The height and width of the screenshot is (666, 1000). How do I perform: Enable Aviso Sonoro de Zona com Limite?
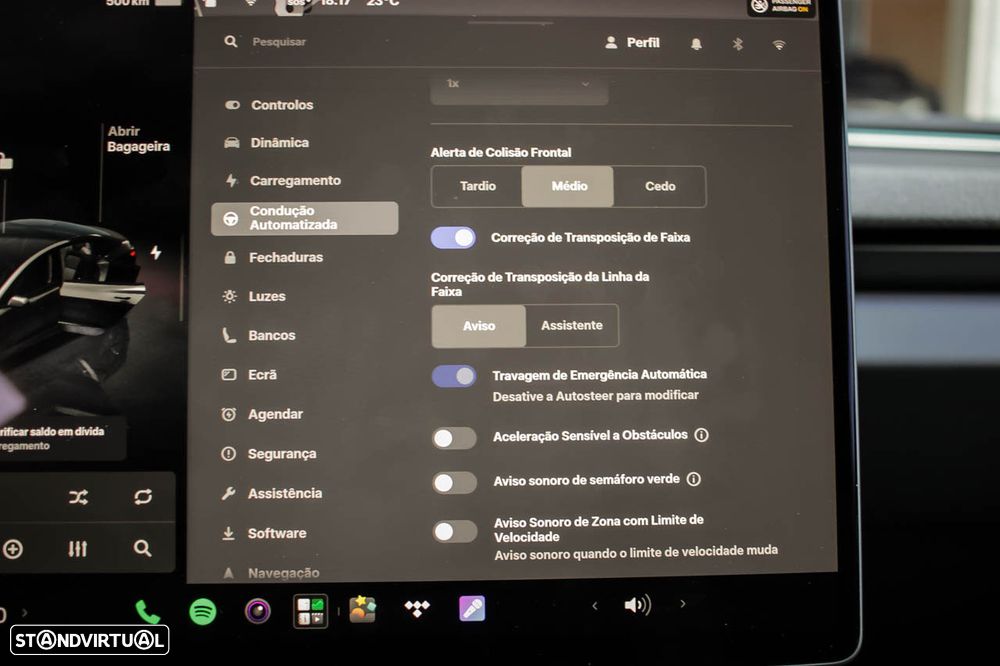click(455, 531)
